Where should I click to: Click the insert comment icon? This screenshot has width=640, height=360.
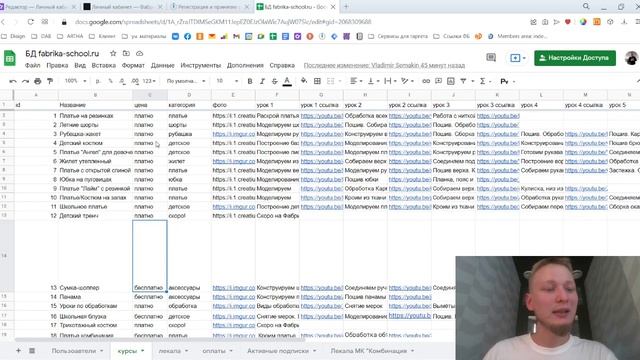pos(438,81)
